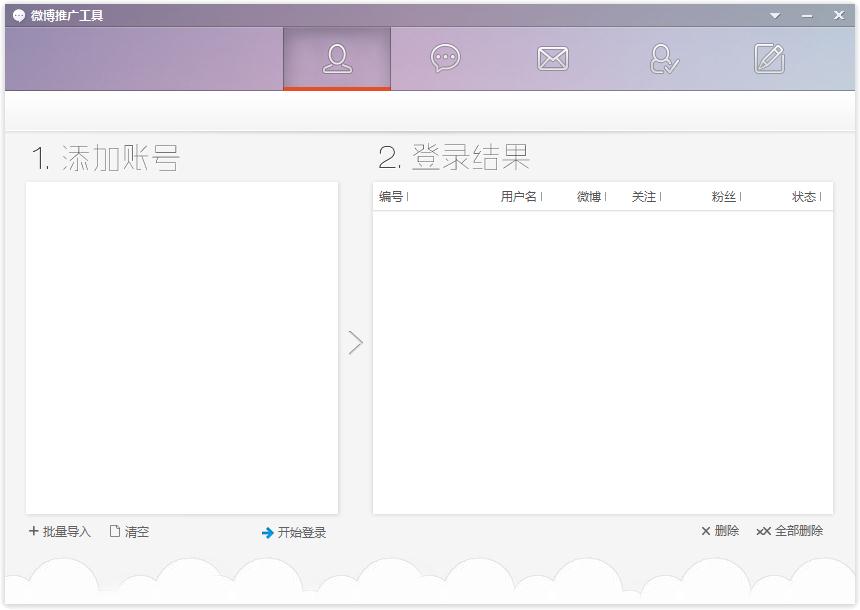Click the 关注 column header
Screen dimensions: 860x610
coord(644,197)
